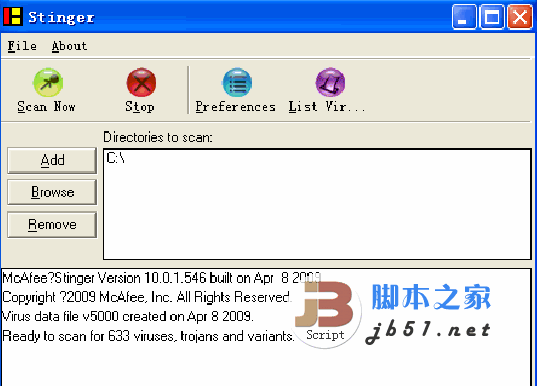Click the Copyright 2009 McAfee log line

[x=147, y=297]
